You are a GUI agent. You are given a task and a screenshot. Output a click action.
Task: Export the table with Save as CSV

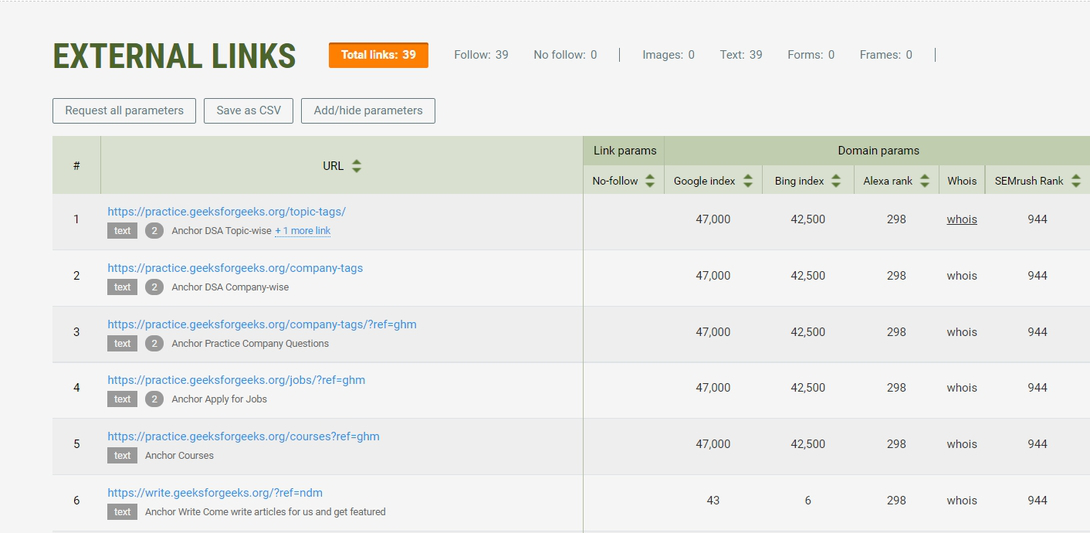248,111
